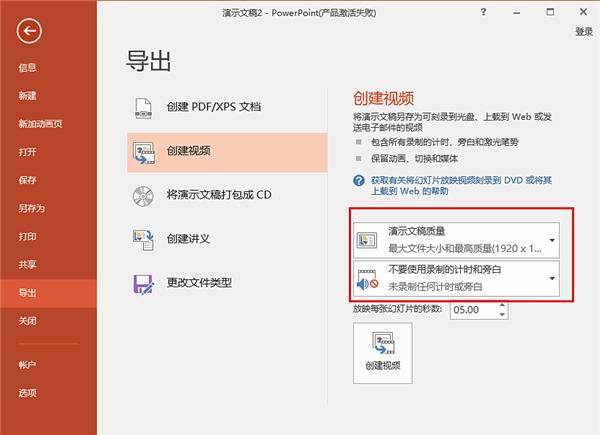Open the 帐户 page

(48, 365)
